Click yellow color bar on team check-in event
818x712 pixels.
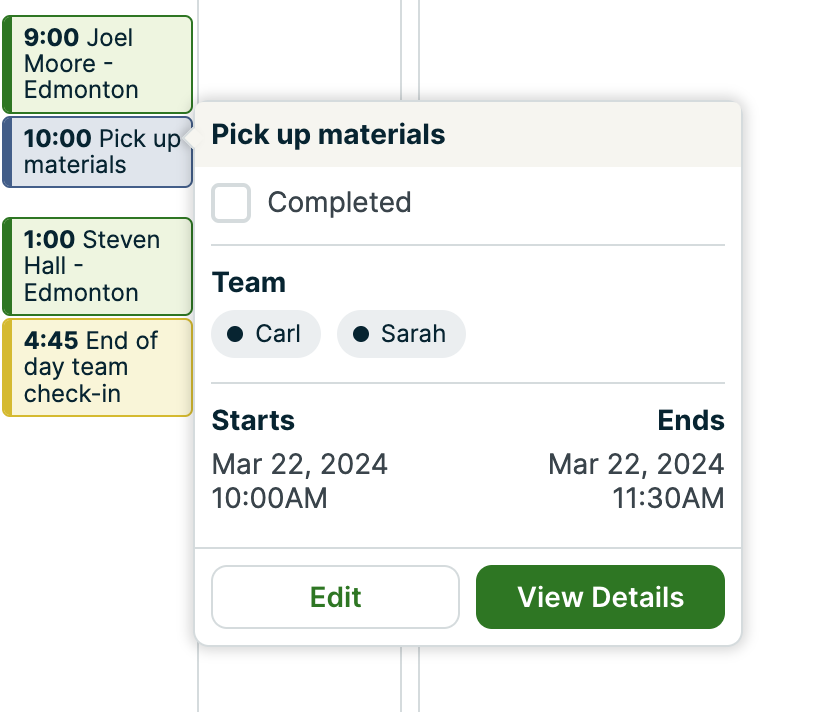pos(7,367)
